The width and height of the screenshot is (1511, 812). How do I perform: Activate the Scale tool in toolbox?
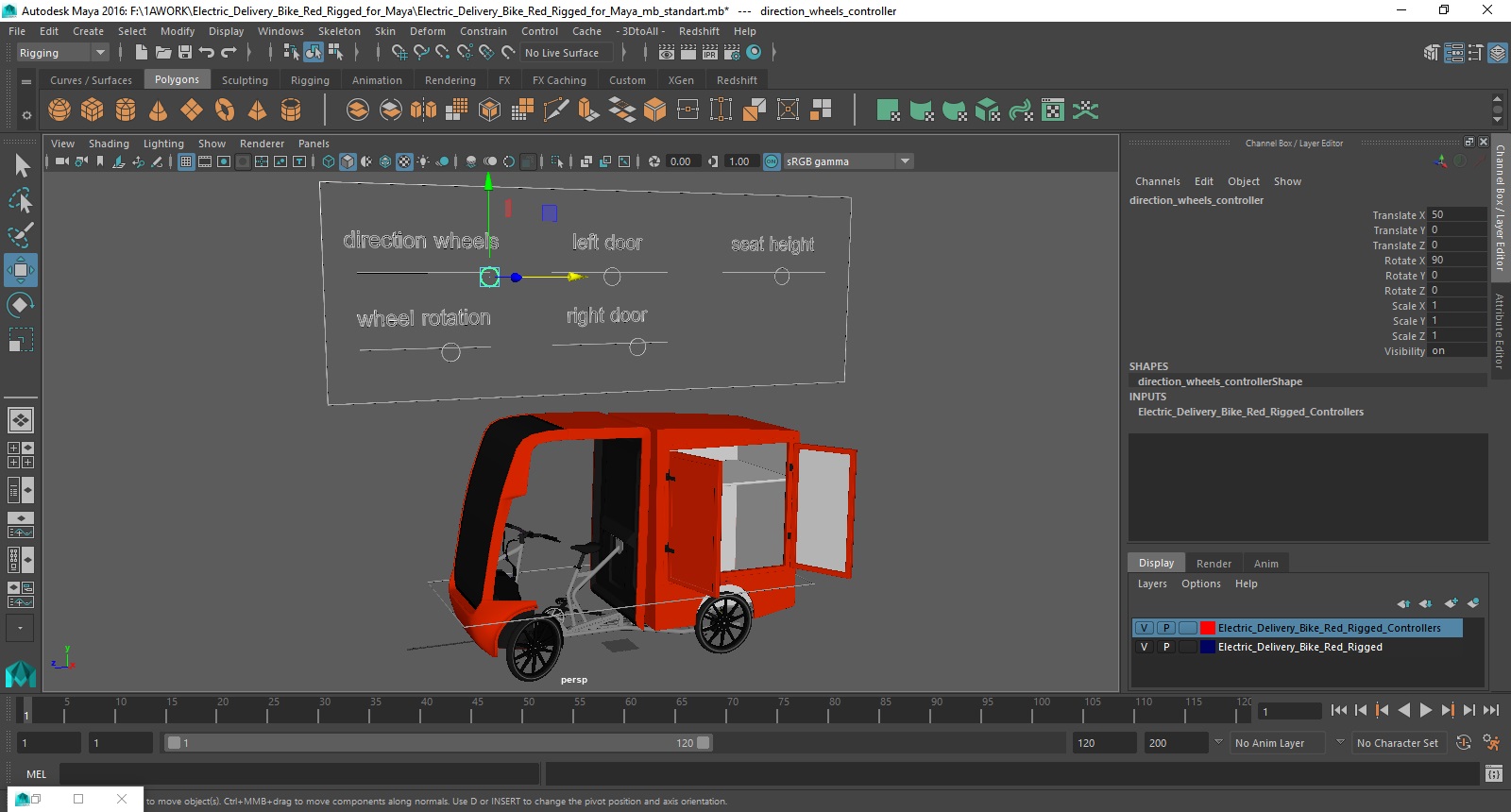(21, 340)
